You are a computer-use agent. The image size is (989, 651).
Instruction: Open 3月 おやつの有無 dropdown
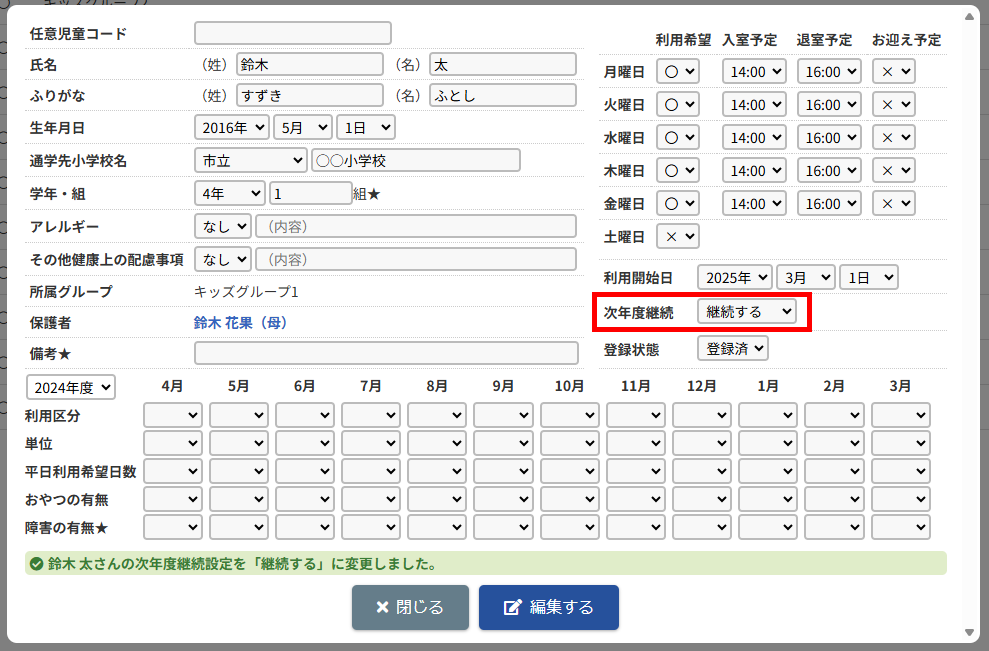coord(900,499)
